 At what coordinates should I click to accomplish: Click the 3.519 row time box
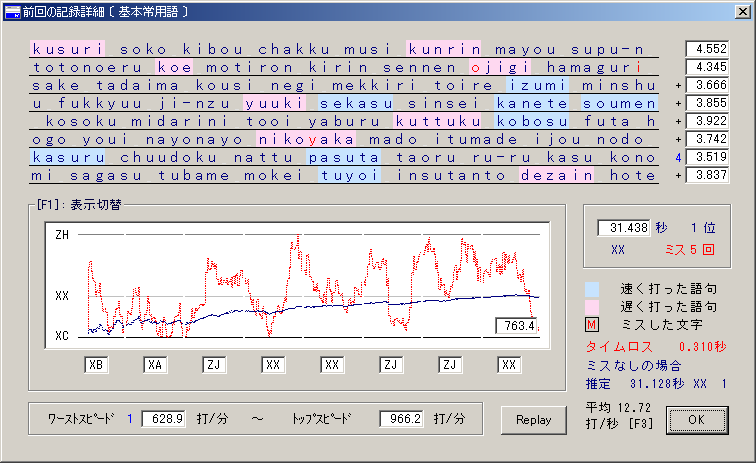click(x=707, y=157)
